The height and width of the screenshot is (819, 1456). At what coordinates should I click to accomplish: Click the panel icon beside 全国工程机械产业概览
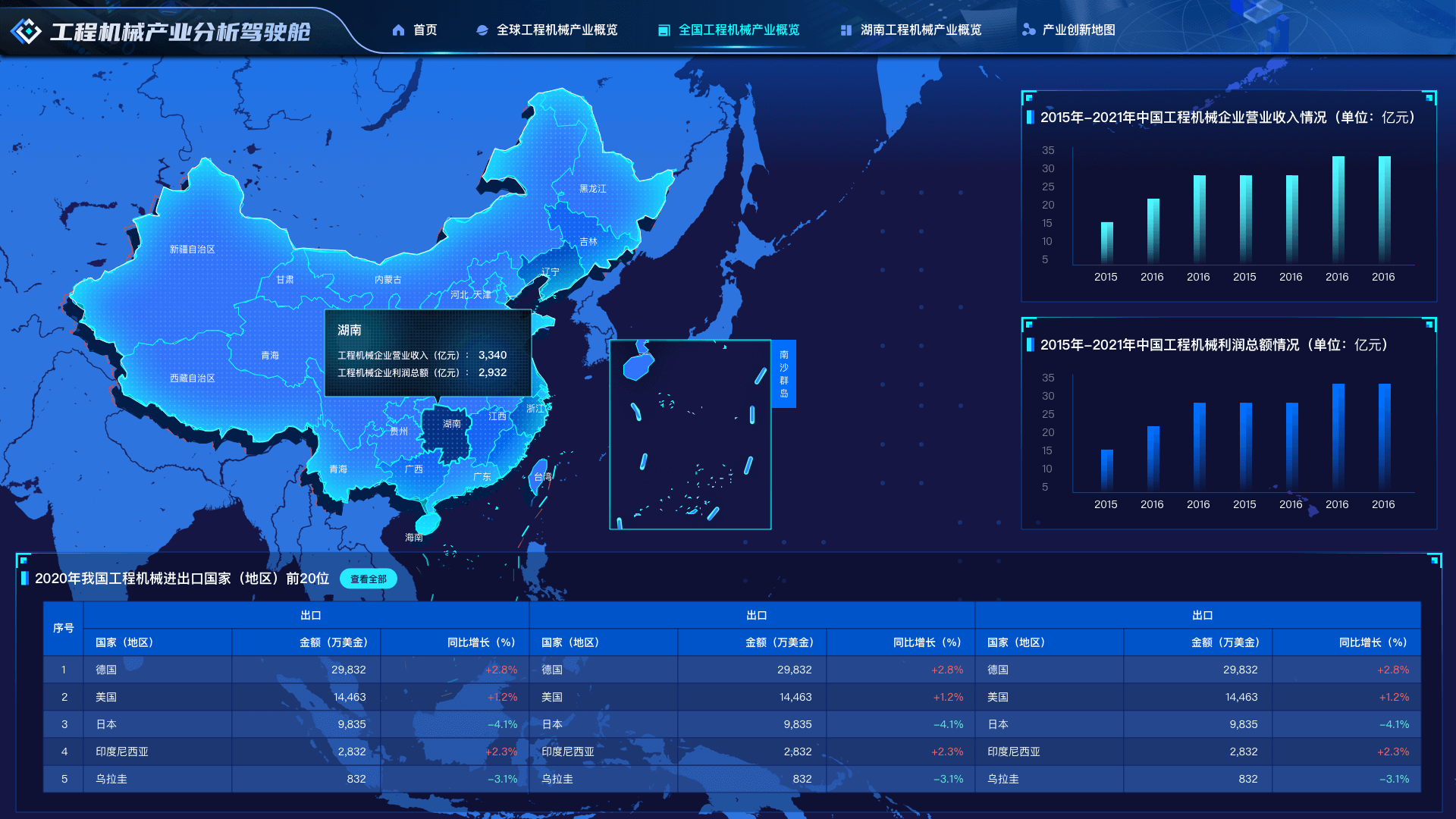[x=664, y=30]
